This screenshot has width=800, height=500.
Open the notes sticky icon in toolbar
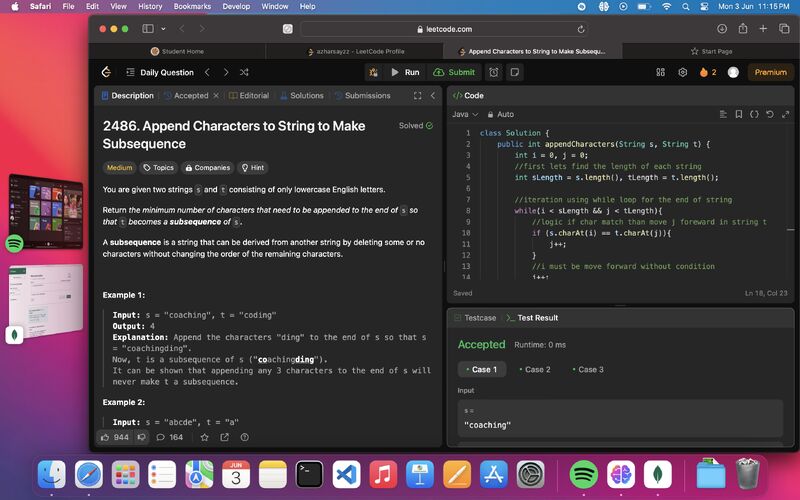[x=514, y=72]
